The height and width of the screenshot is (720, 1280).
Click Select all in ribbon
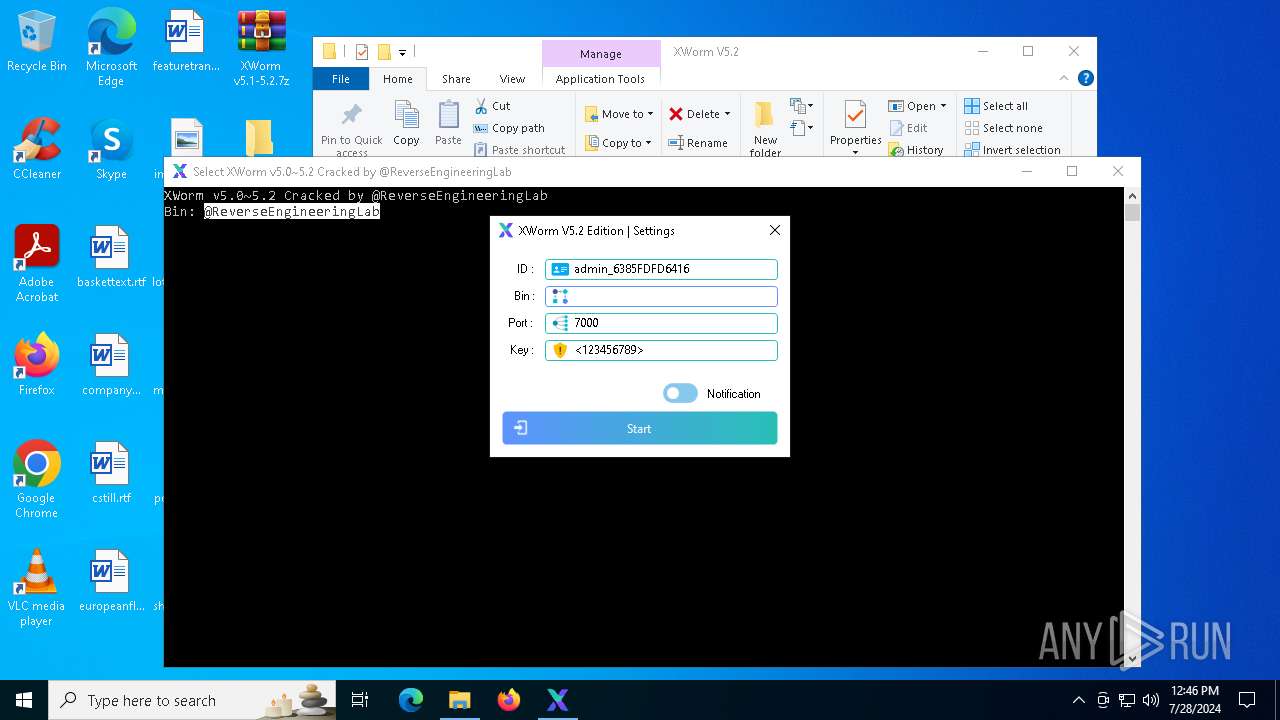(996, 106)
